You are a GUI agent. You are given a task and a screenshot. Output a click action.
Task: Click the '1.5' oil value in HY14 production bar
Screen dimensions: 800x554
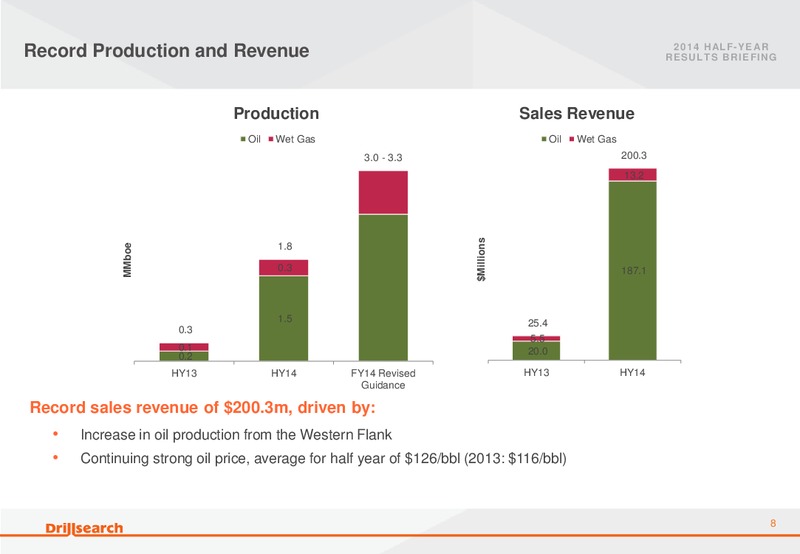[285, 319]
